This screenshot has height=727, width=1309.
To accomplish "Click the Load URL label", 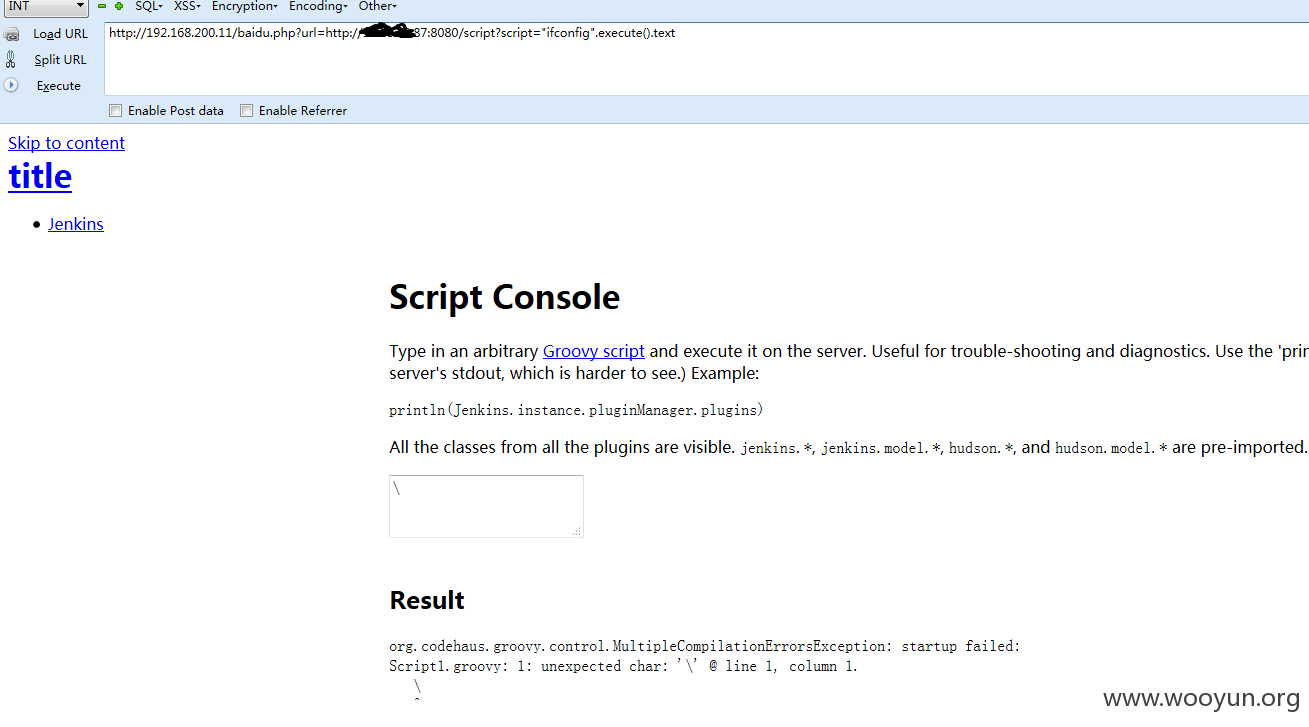I will click(60, 34).
